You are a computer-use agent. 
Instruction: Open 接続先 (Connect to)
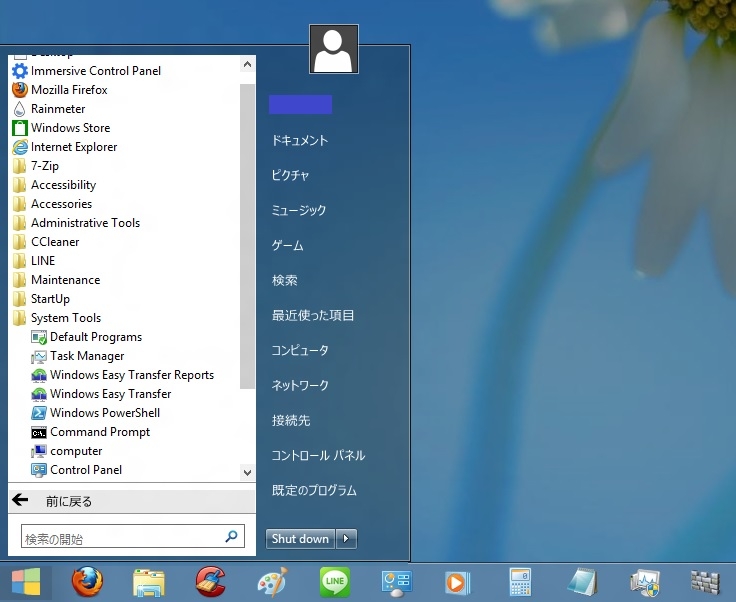[x=291, y=420]
